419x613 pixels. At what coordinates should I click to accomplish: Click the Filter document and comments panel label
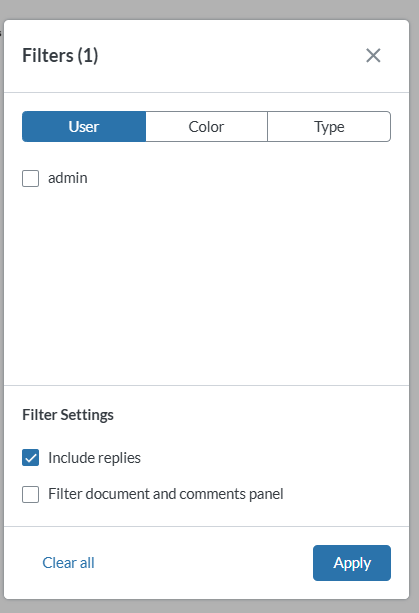coord(166,494)
